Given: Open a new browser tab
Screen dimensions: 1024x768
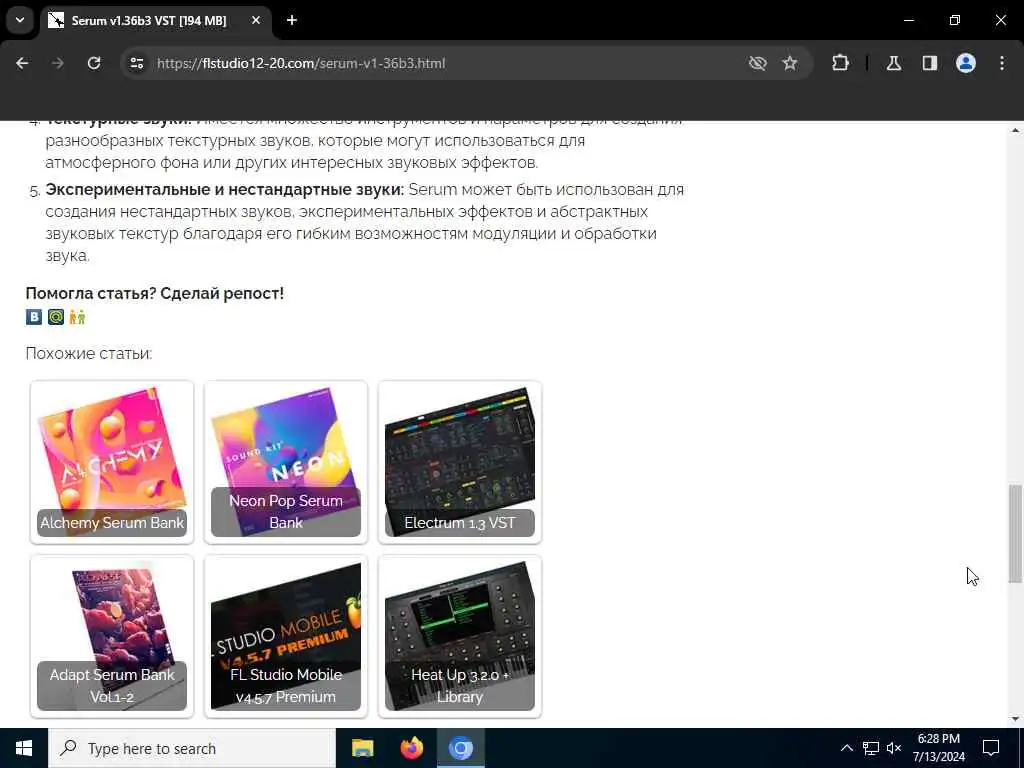Looking at the screenshot, I should coord(292,20).
